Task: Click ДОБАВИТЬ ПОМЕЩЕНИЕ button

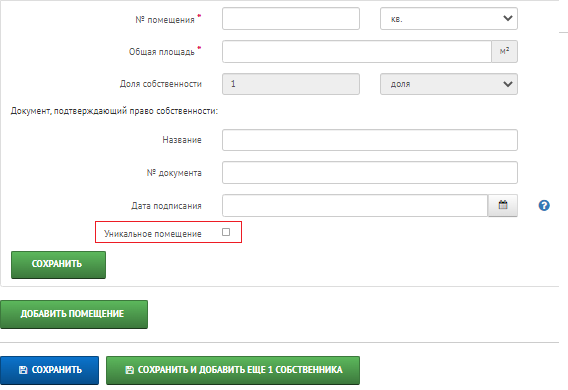Action: 74,314
